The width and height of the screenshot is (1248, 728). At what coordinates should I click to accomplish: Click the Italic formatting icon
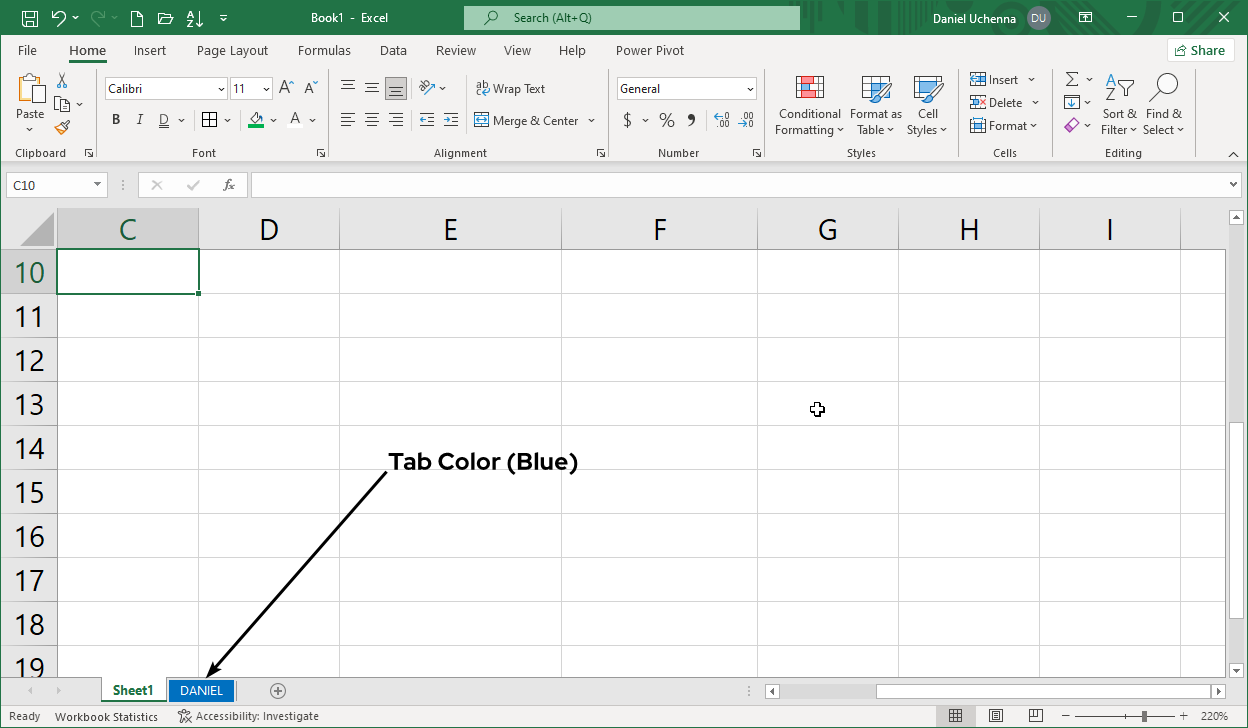pyautogui.click(x=139, y=119)
